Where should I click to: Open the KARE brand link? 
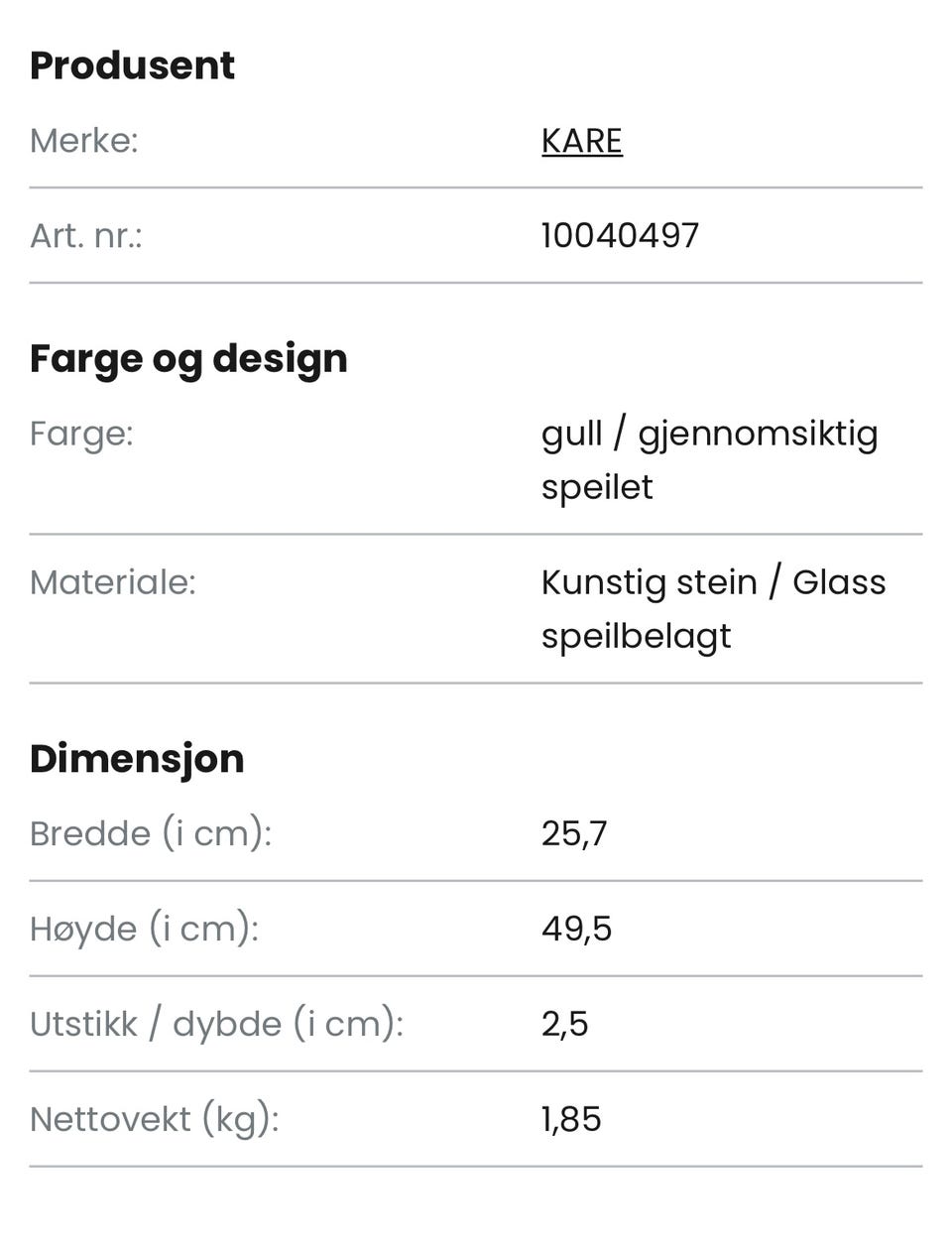581,141
